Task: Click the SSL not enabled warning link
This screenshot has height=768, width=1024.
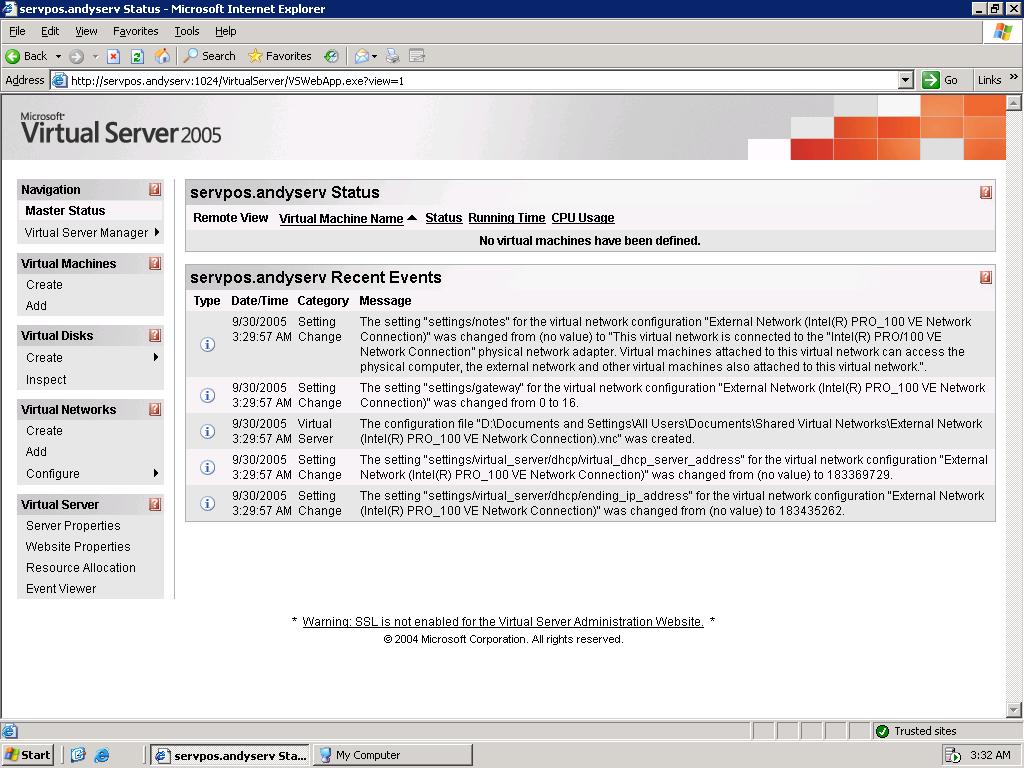Action: [503, 622]
